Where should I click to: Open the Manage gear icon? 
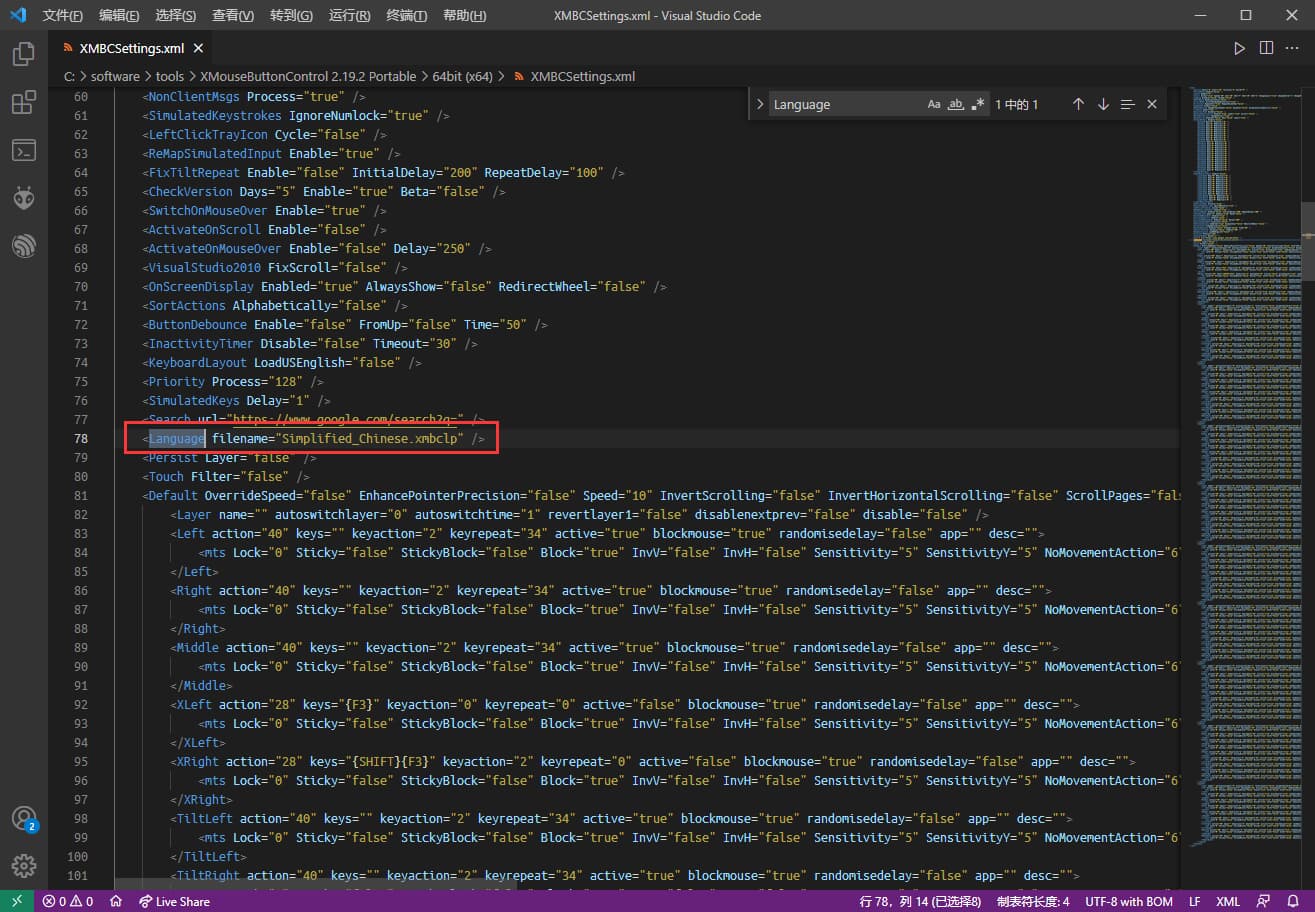[x=24, y=865]
